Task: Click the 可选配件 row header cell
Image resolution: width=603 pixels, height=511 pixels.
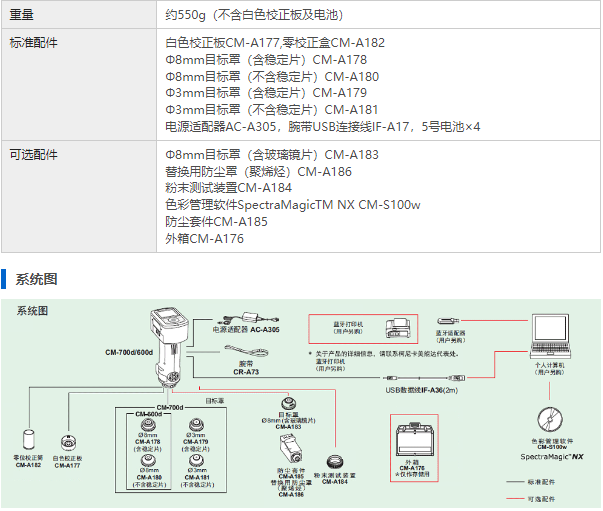Action: pos(34,155)
